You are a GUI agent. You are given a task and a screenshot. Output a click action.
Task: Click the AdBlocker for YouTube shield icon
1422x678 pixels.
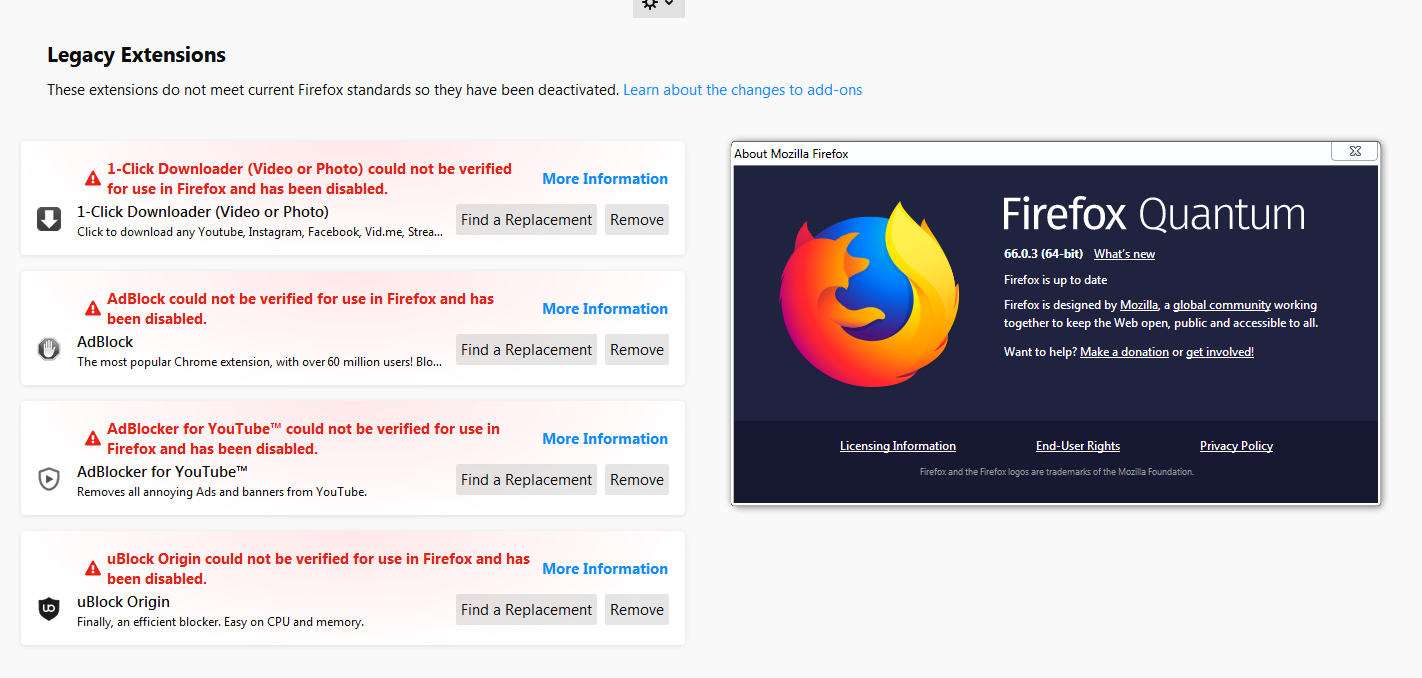[49, 479]
